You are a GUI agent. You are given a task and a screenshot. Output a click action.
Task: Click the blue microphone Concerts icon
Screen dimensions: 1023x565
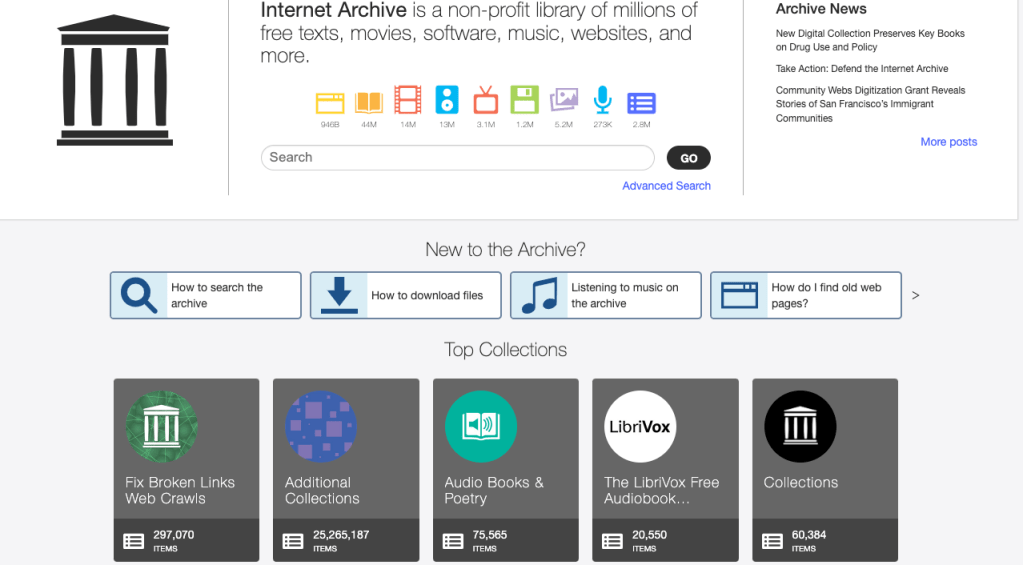602,100
